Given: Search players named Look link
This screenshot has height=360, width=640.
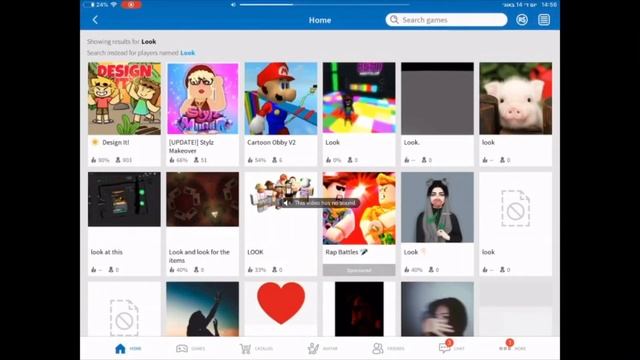Looking at the screenshot, I should [188, 53].
